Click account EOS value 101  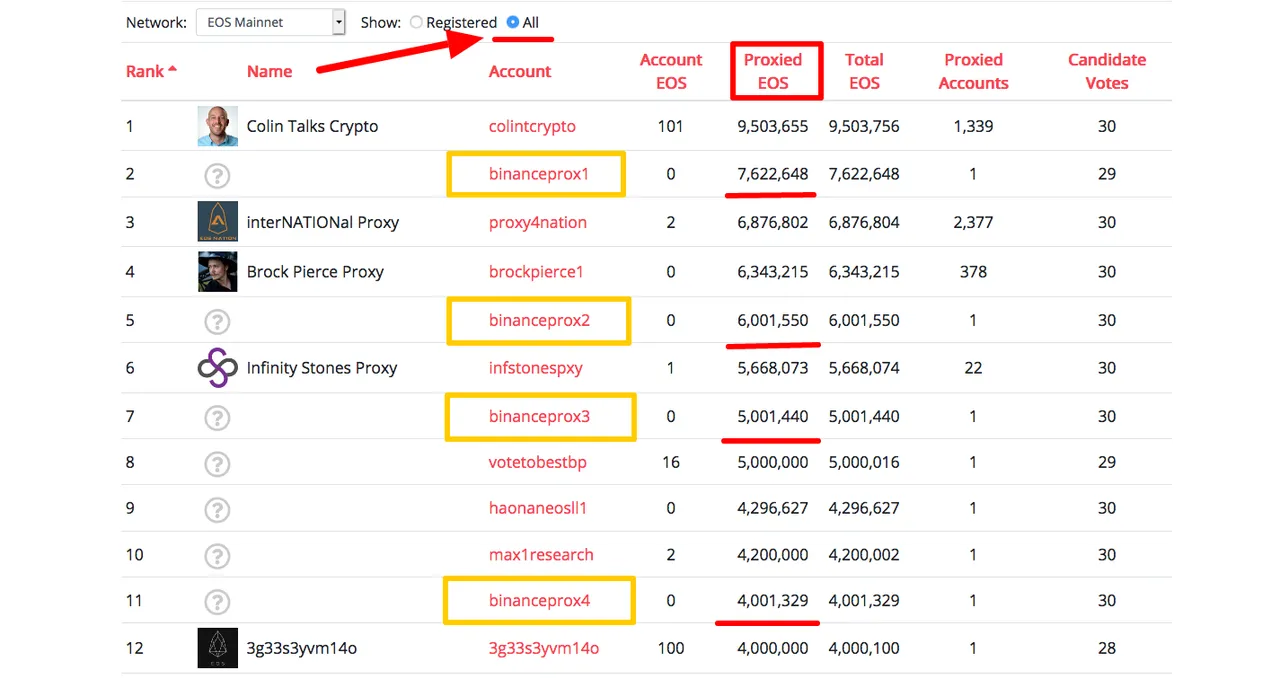click(x=671, y=126)
